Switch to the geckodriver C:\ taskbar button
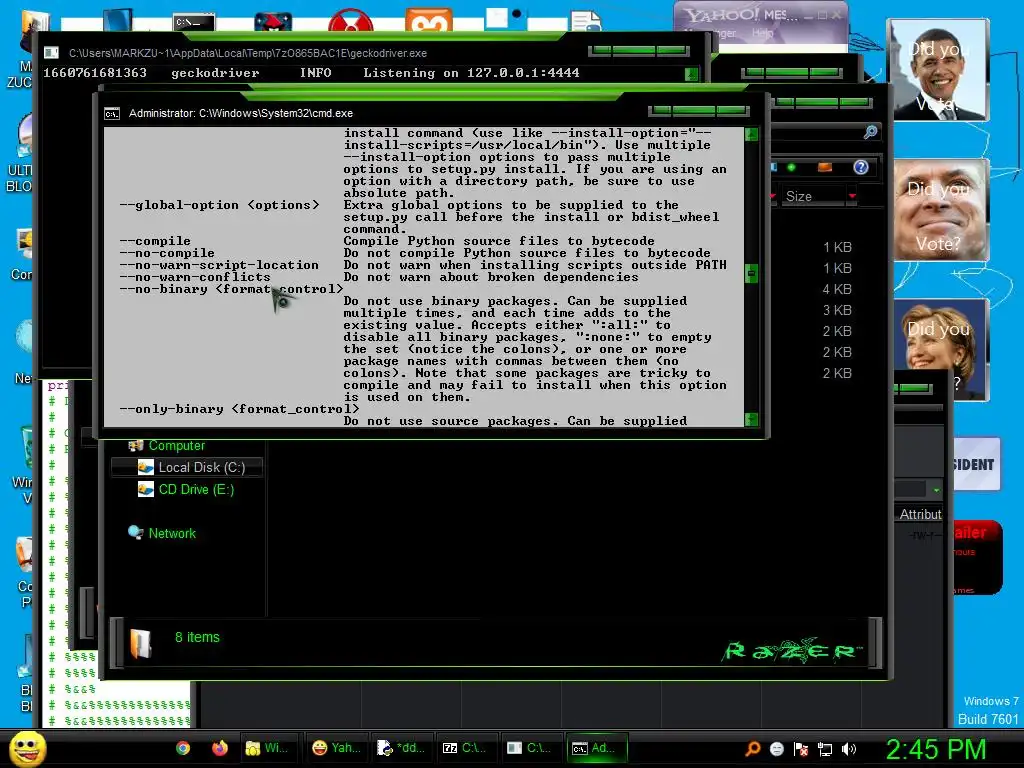1024x768 pixels. [530, 748]
